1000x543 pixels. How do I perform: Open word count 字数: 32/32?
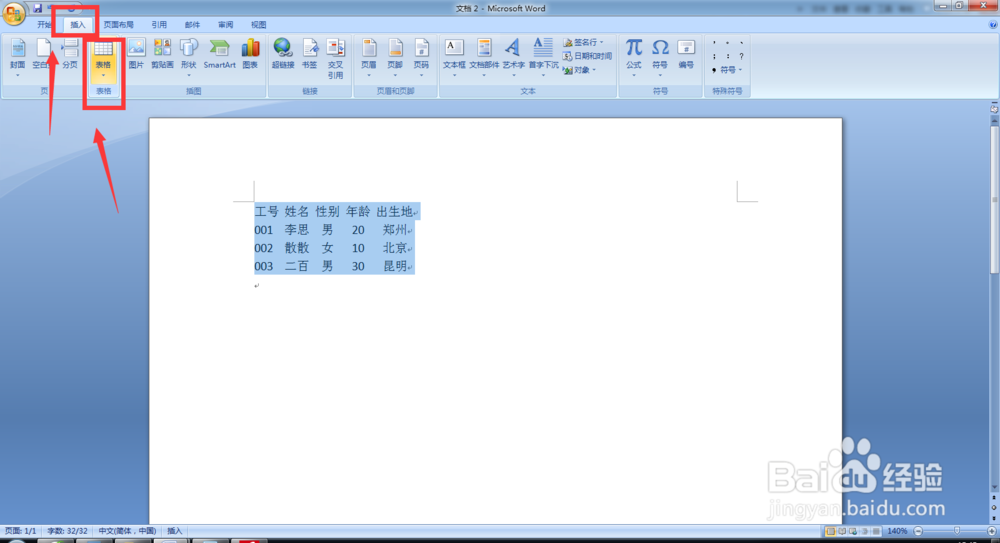click(67, 531)
